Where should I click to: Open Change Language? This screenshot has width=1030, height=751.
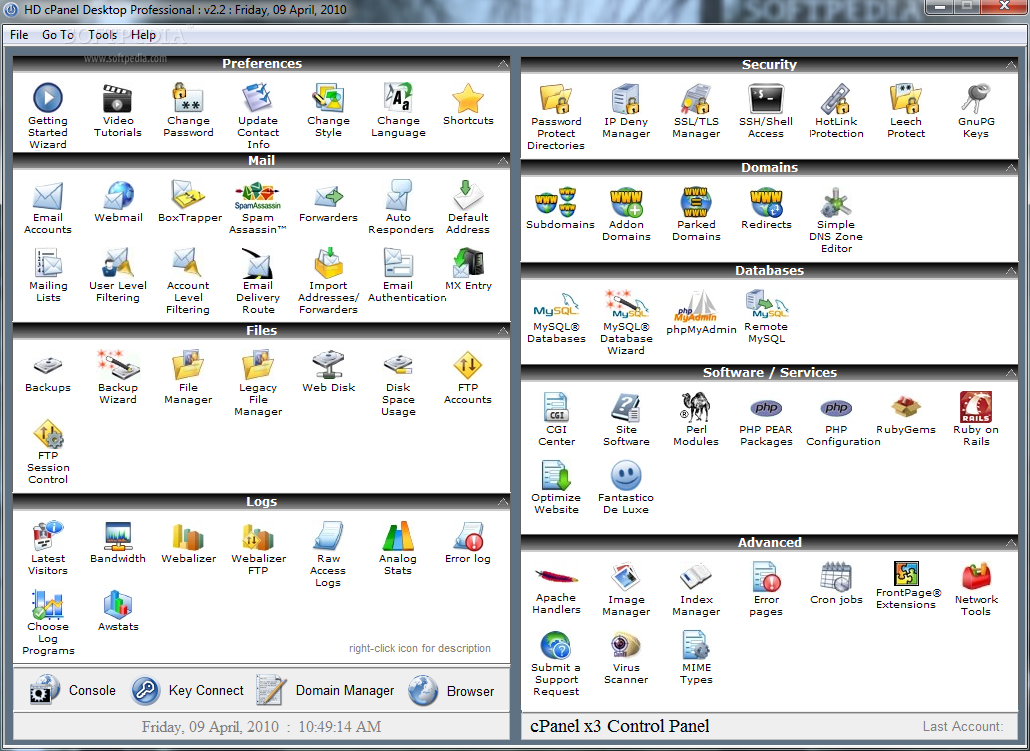398,98
